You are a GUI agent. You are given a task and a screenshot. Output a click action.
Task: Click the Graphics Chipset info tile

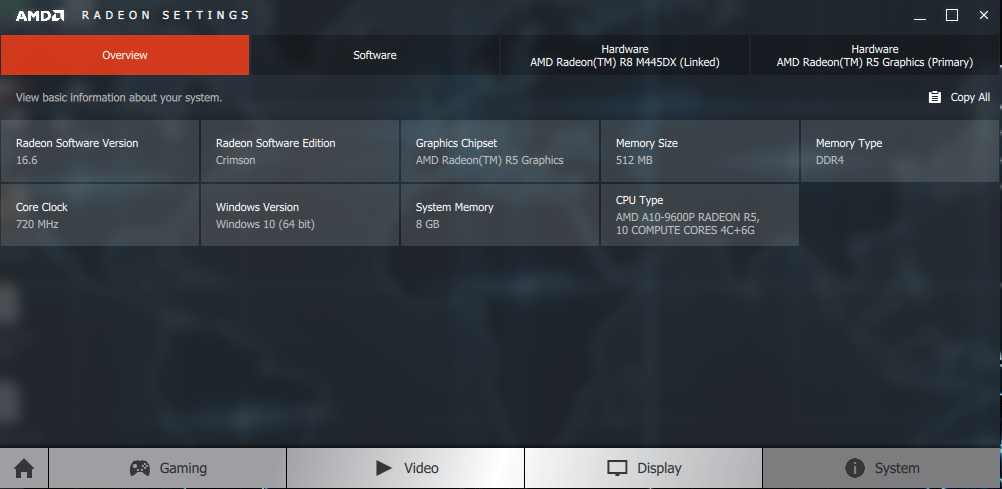coord(500,151)
